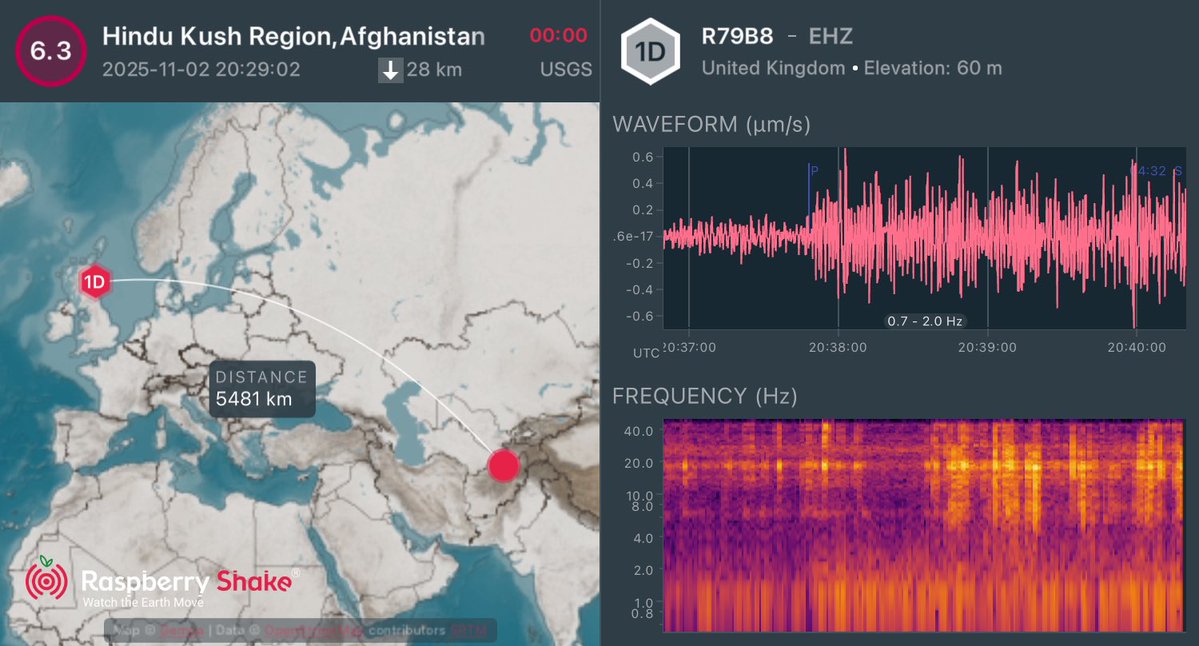Click the 00:00 countdown timer
Screen dimensions: 1199x646
pos(559,34)
